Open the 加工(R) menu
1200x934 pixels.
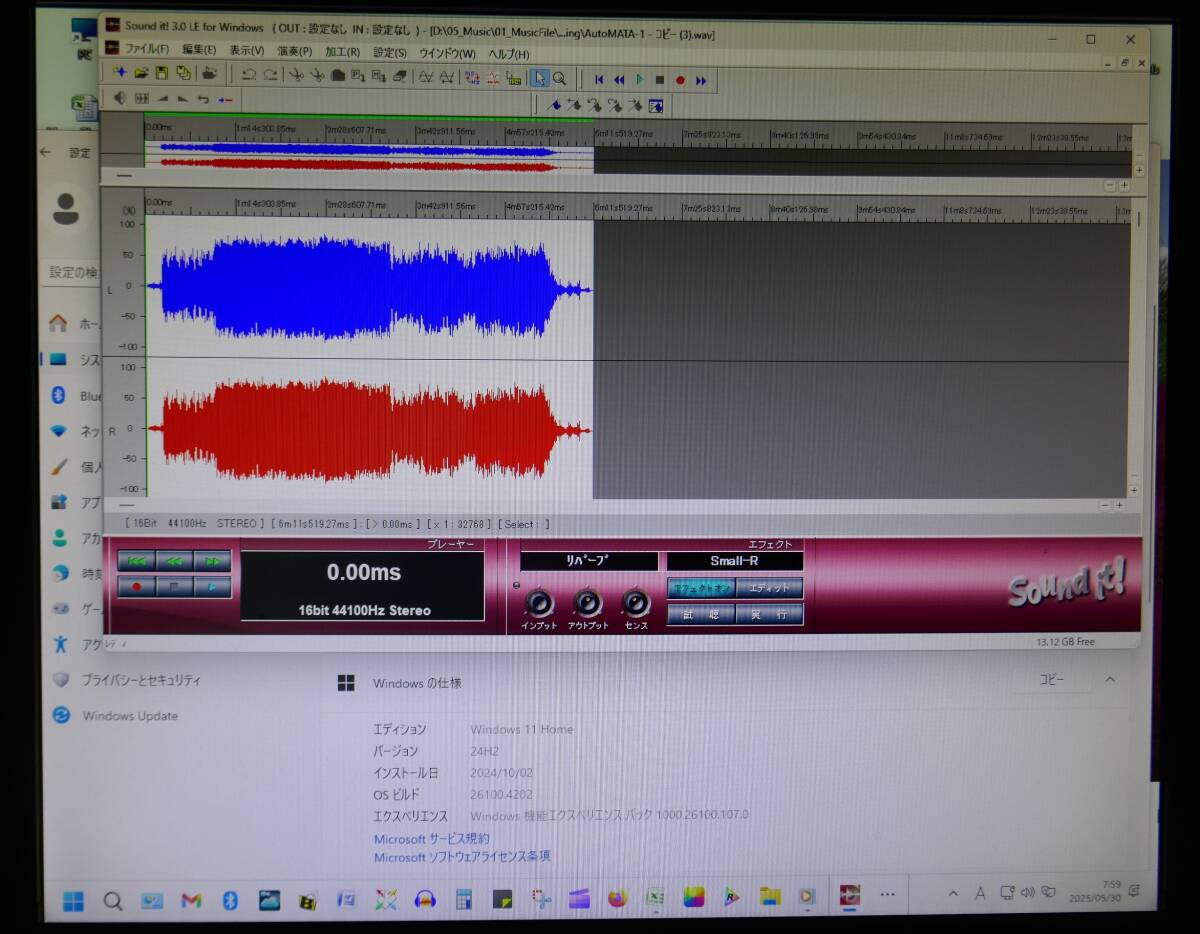(x=342, y=51)
